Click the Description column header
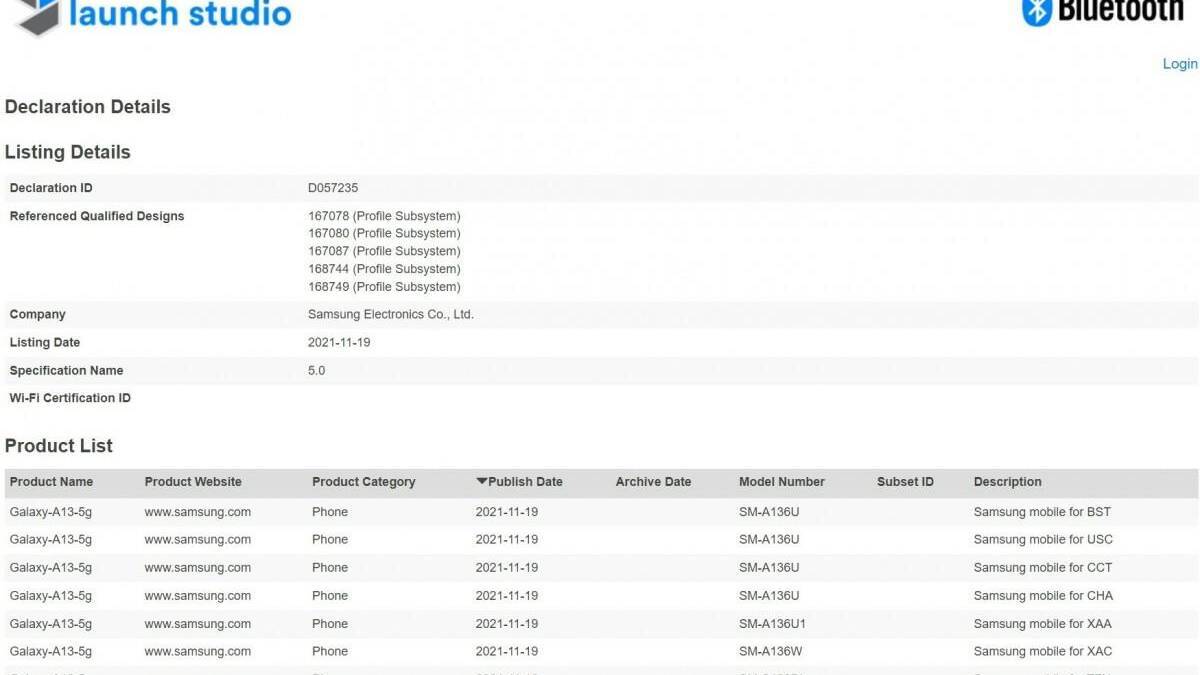The height and width of the screenshot is (675, 1200). click(1008, 482)
